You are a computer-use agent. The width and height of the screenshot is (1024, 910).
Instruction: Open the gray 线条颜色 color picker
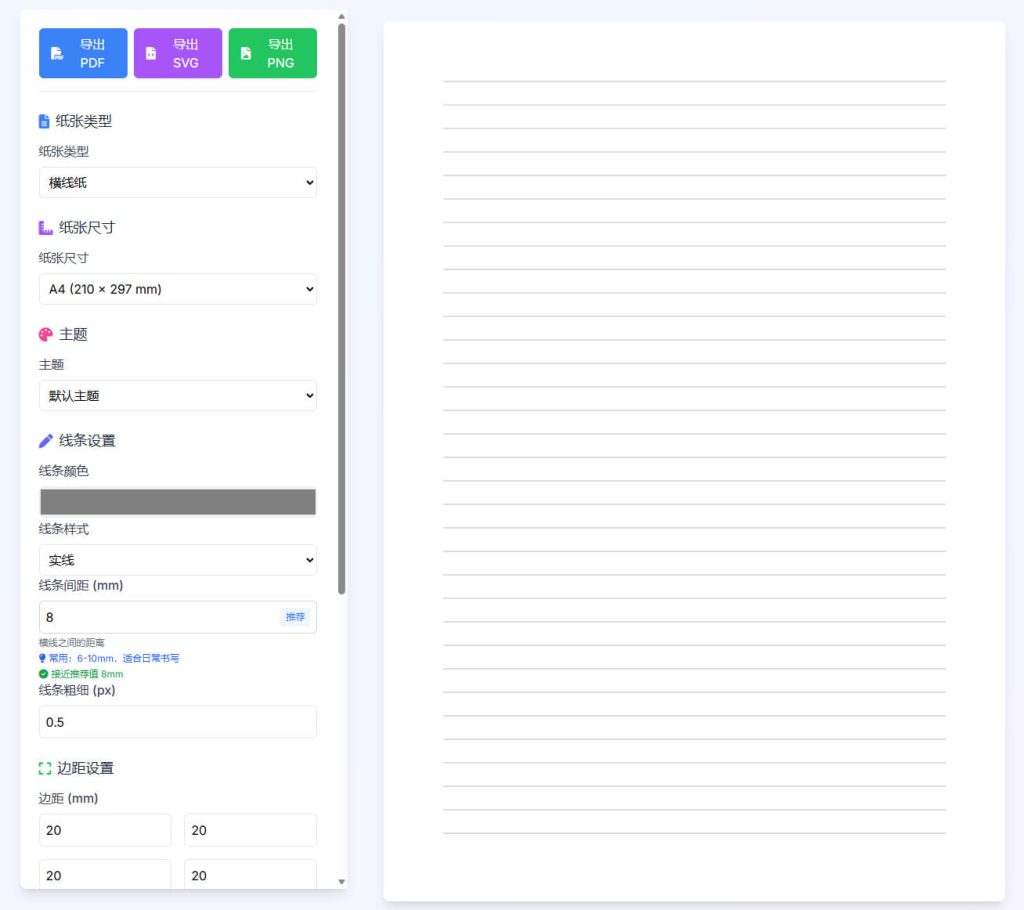click(x=178, y=502)
